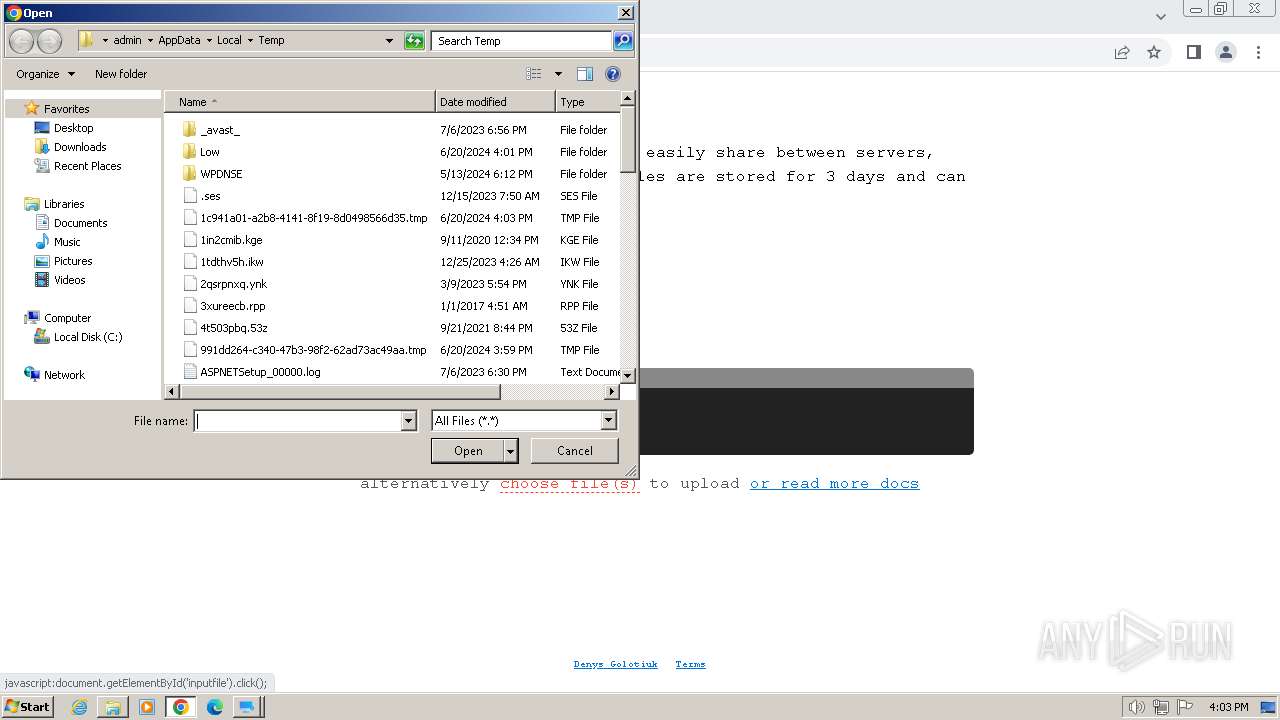Open Internet Explorer from taskbar
The width and height of the screenshot is (1280, 720).
[79, 706]
